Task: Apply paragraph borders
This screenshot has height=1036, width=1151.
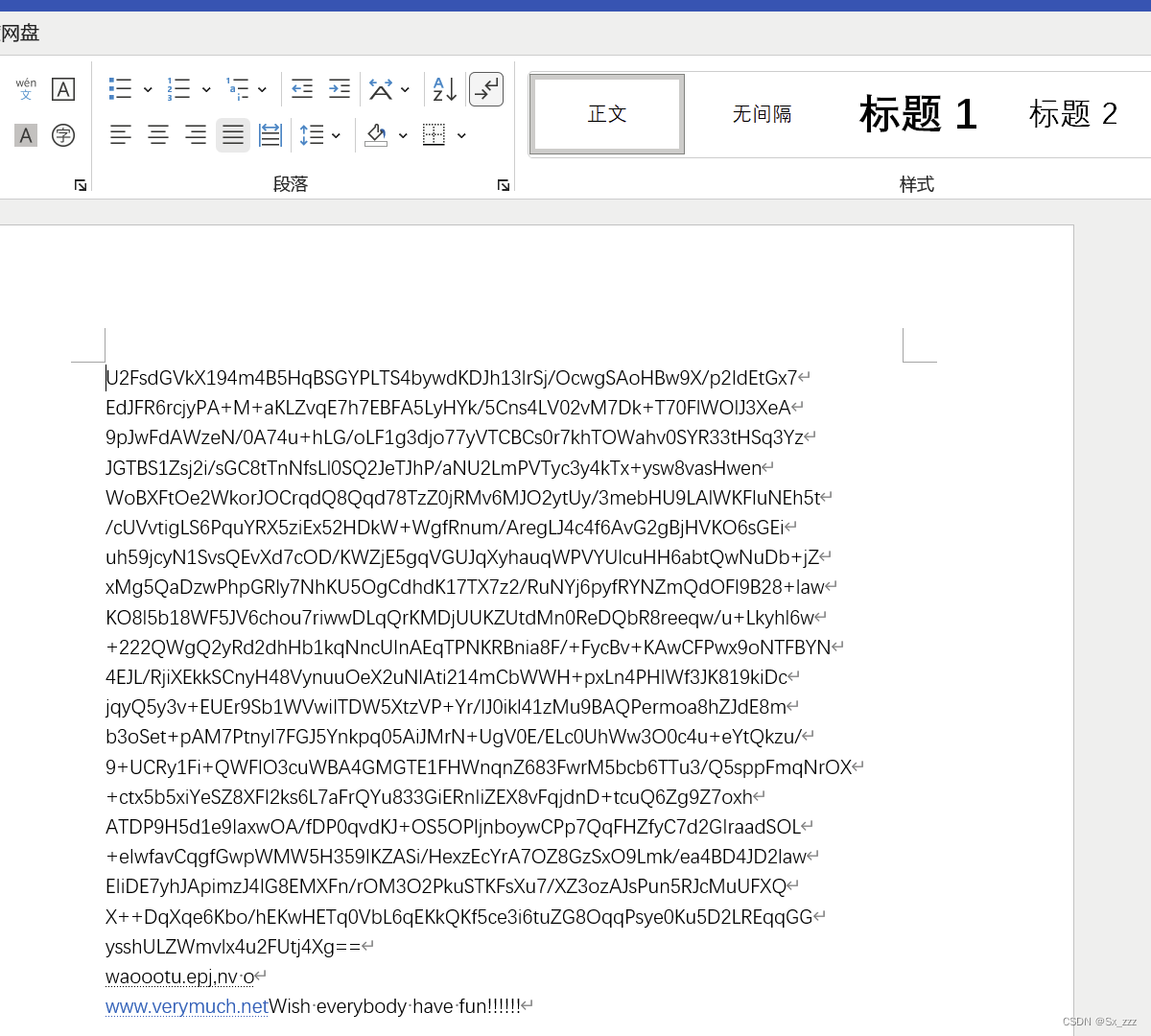Action: tap(434, 135)
